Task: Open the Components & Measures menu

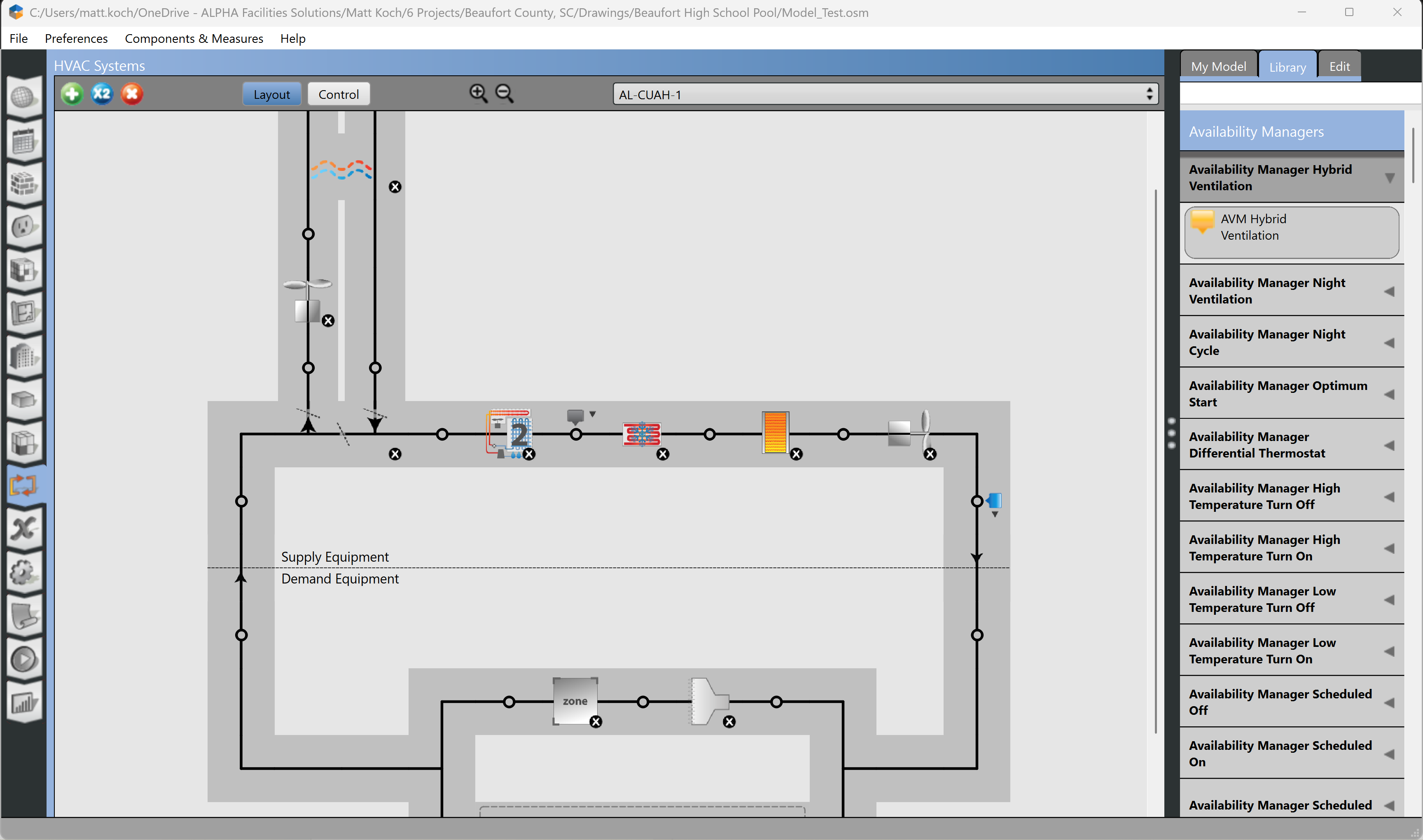Action: point(194,38)
